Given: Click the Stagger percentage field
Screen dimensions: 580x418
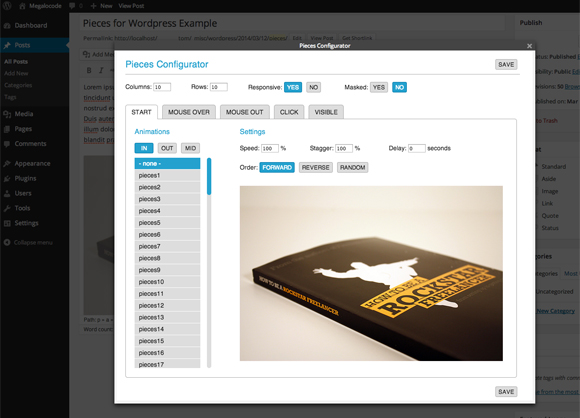Looking at the screenshot, I should coord(344,148).
